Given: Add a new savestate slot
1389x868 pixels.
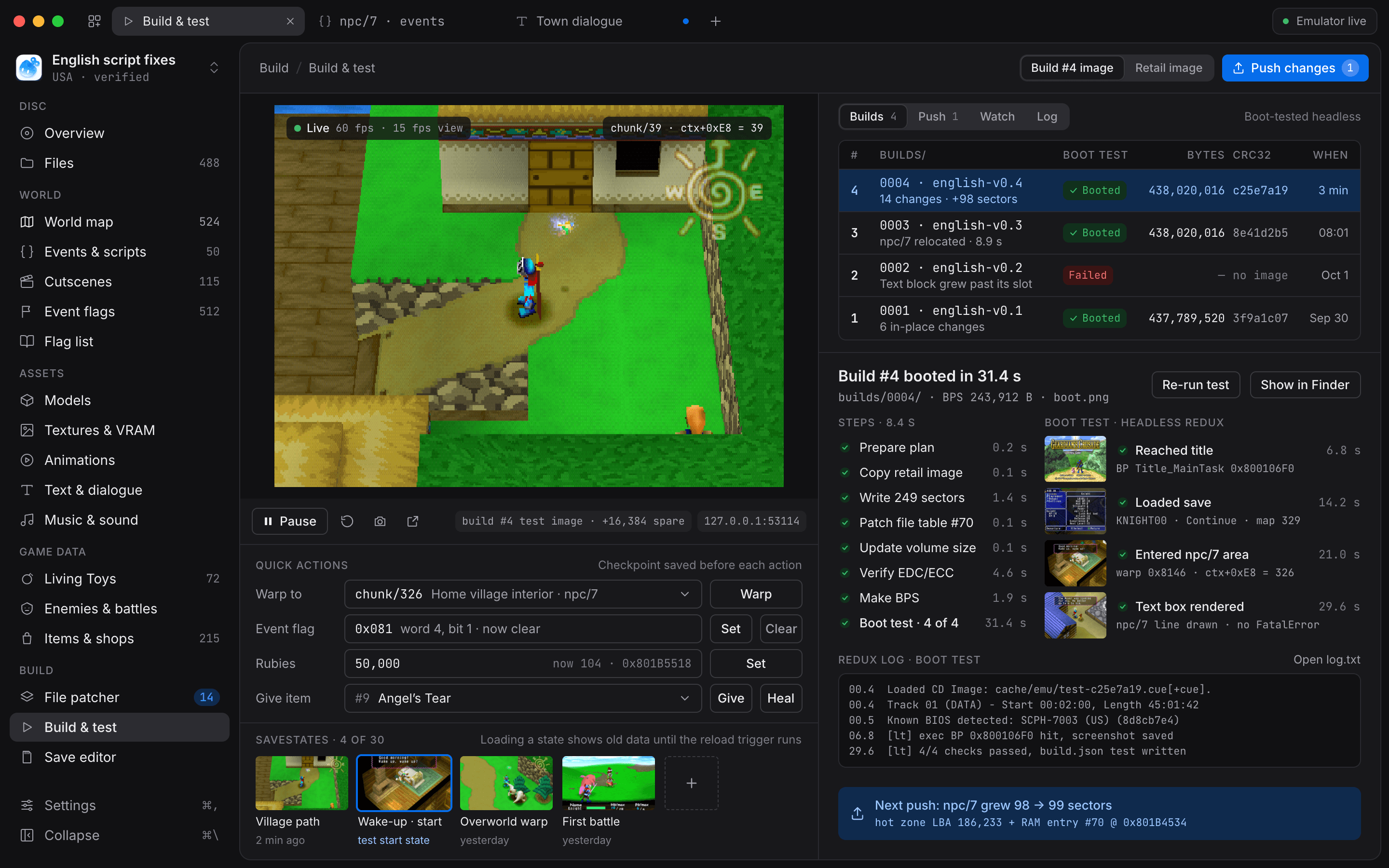Looking at the screenshot, I should [x=692, y=783].
